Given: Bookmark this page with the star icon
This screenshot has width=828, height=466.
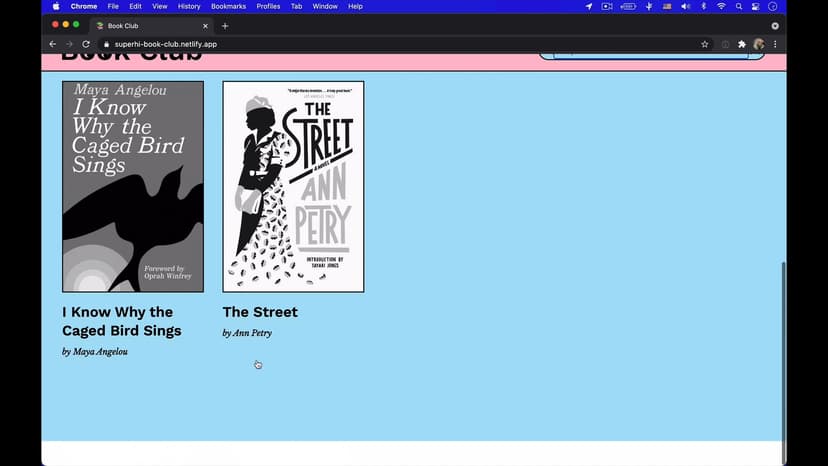Looking at the screenshot, I should pos(704,44).
